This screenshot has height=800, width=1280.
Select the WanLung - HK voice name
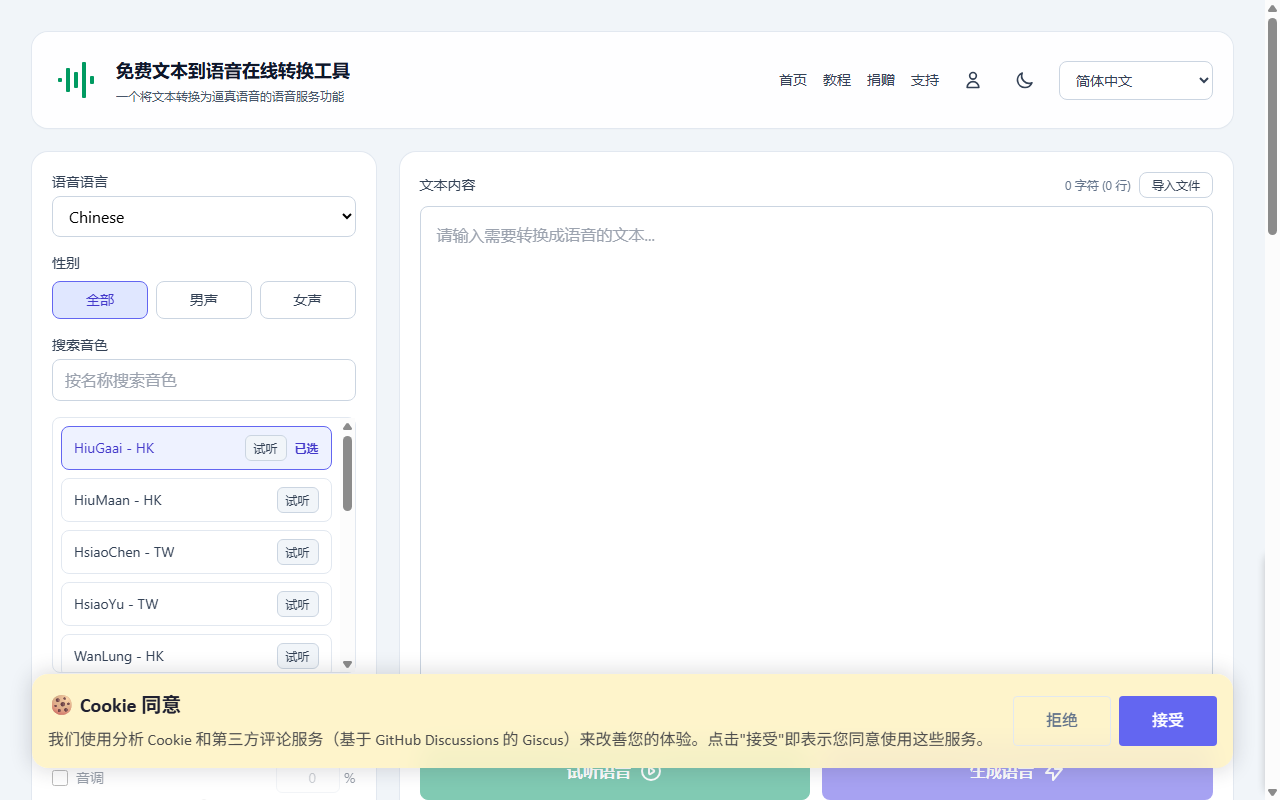pos(119,656)
